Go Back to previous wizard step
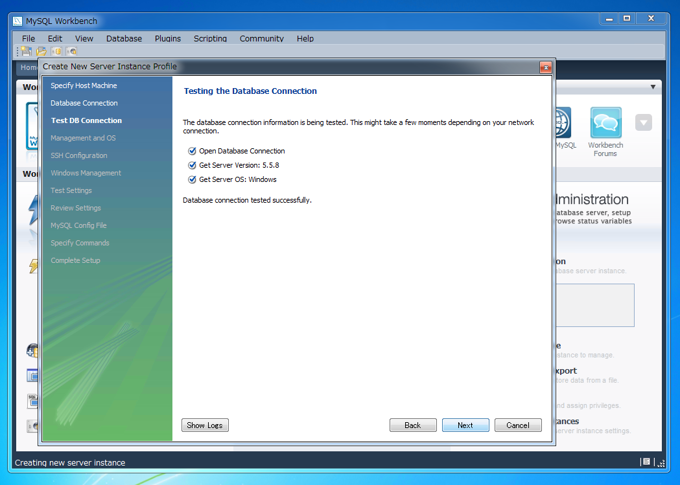The height and width of the screenshot is (485, 680). pyautogui.click(x=412, y=425)
